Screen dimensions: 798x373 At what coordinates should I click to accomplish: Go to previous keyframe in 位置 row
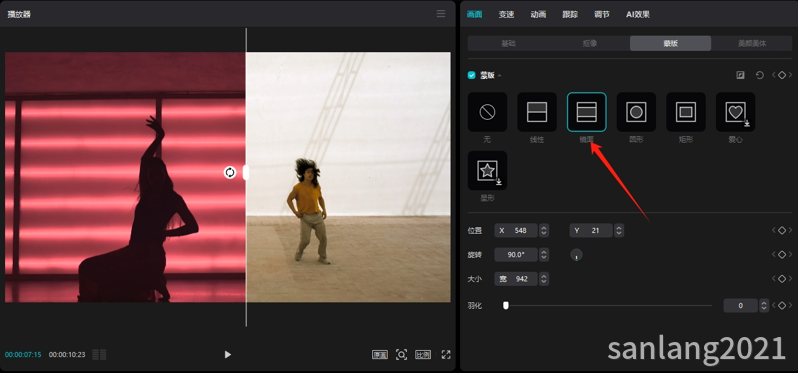tap(774, 231)
